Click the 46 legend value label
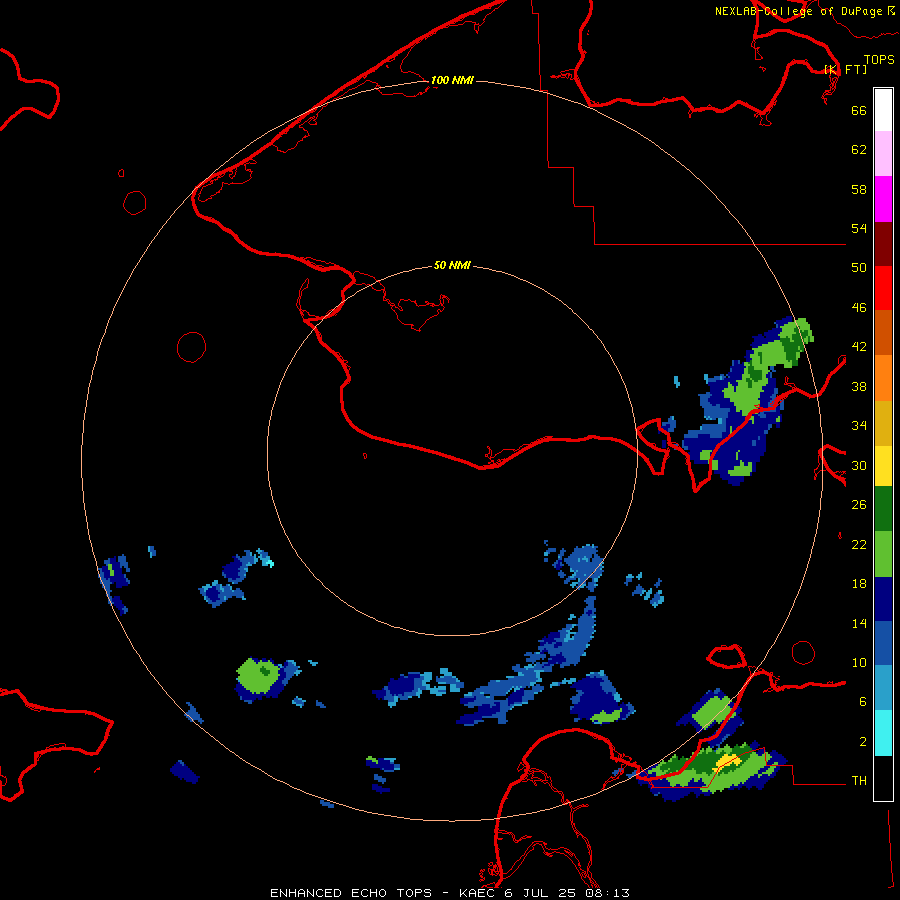Image resolution: width=900 pixels, height=900 pixels. 859,308
